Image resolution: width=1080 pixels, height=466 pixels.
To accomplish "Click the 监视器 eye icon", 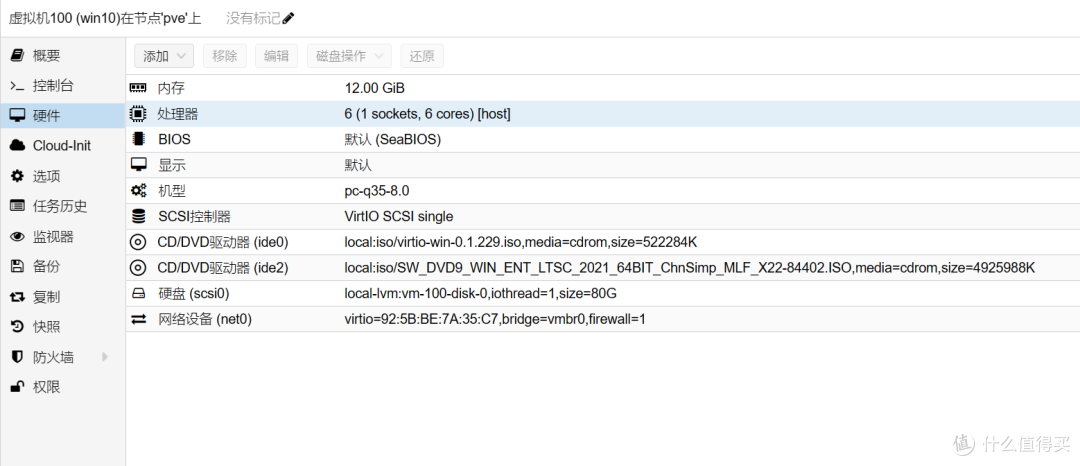I will click(17, 237).
